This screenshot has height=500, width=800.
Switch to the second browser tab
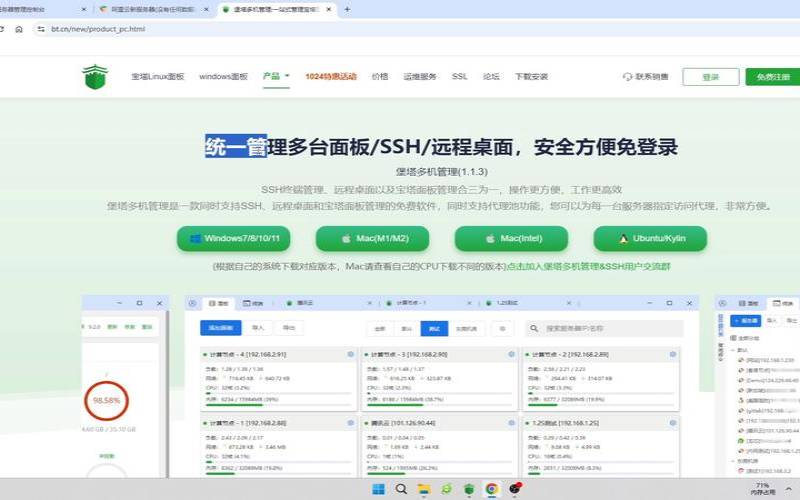pyautogui.click(x=154, y=9)
